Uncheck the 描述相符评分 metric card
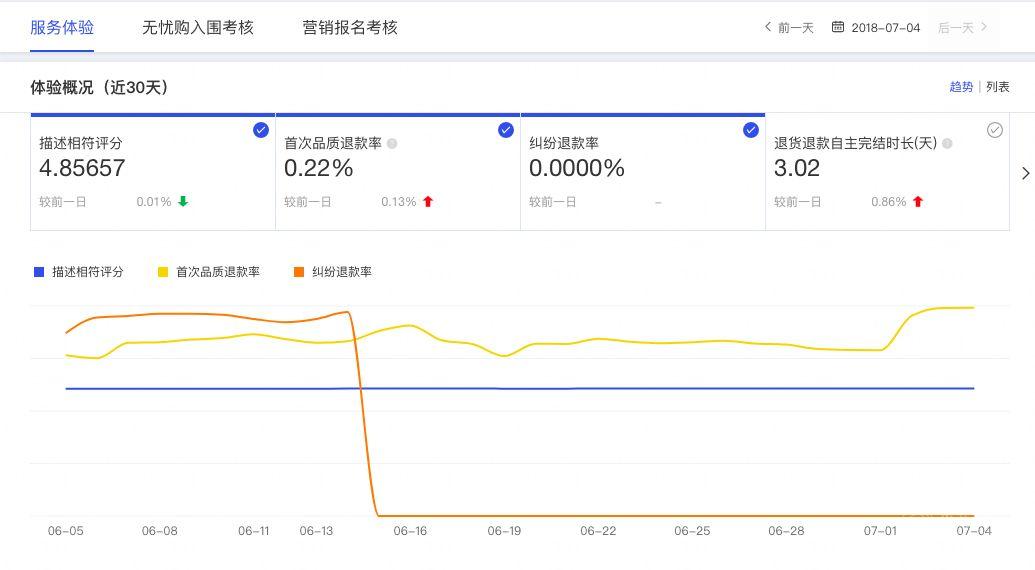The image size is (1035, 570). click(261, 130)
